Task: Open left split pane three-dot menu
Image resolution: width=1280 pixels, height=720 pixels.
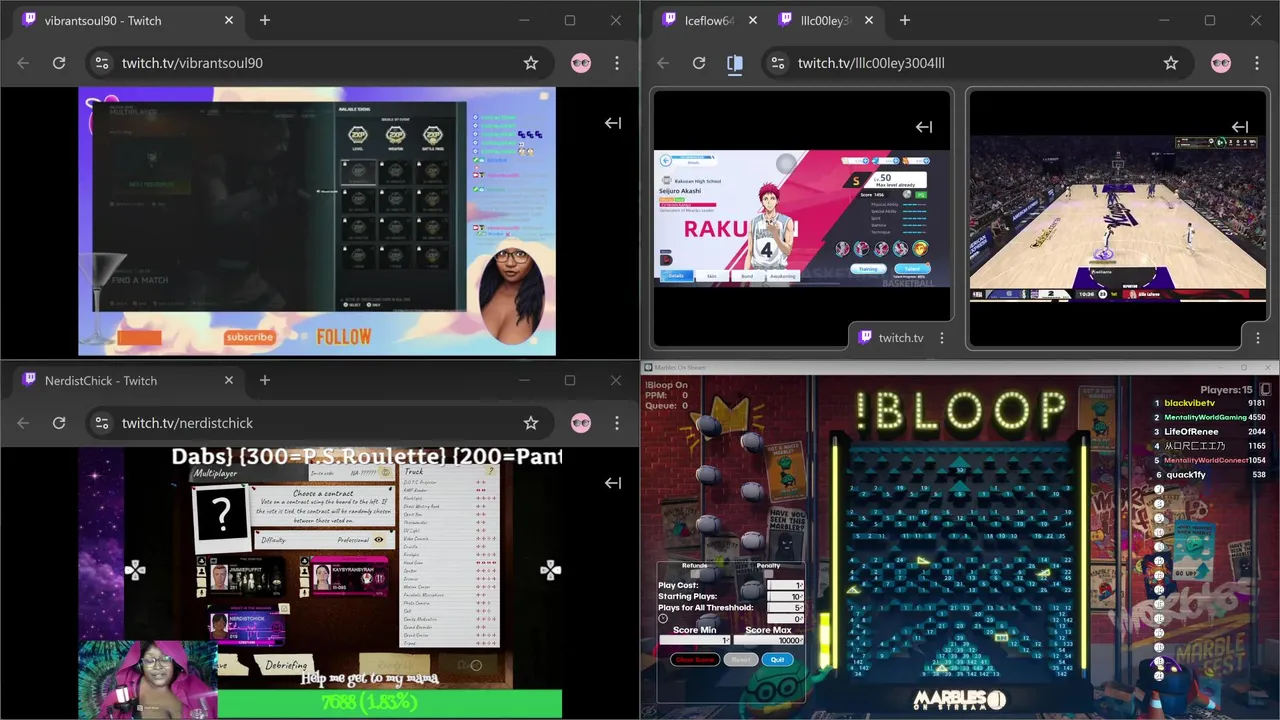Action: point(941,338)
